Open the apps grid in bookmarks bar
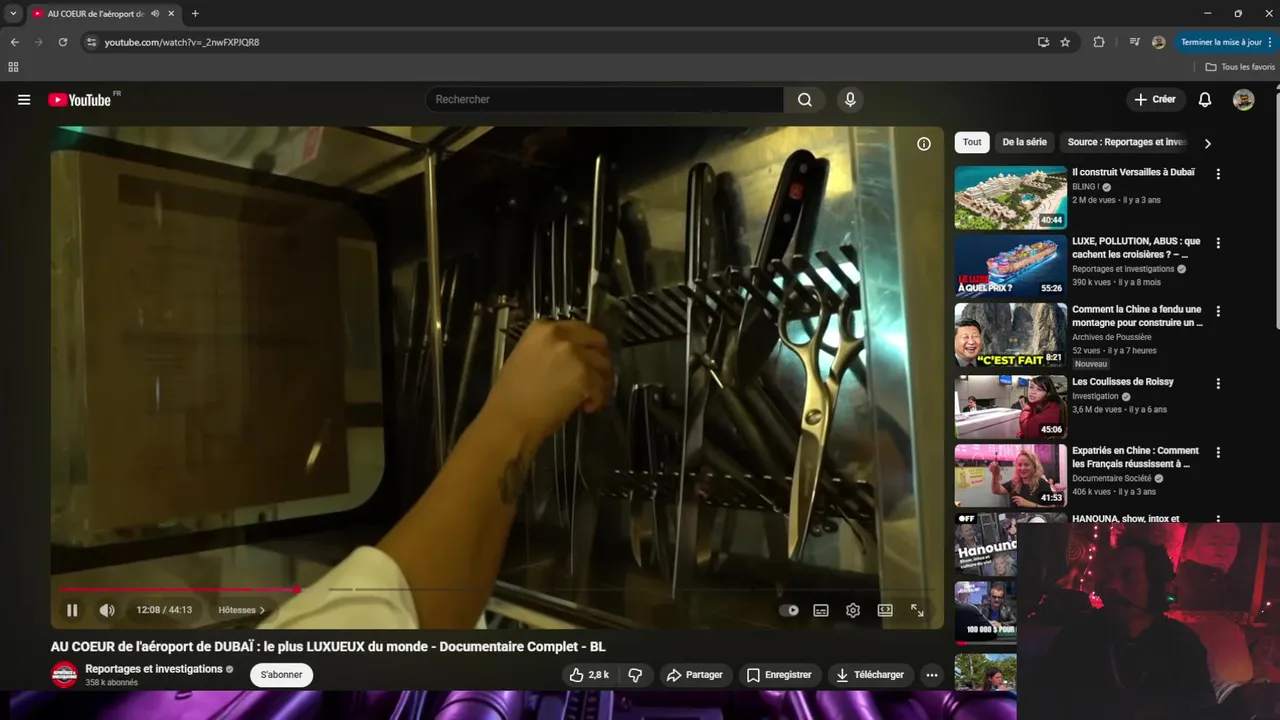This screenshot has width=1280, height=720. (13, 67)
